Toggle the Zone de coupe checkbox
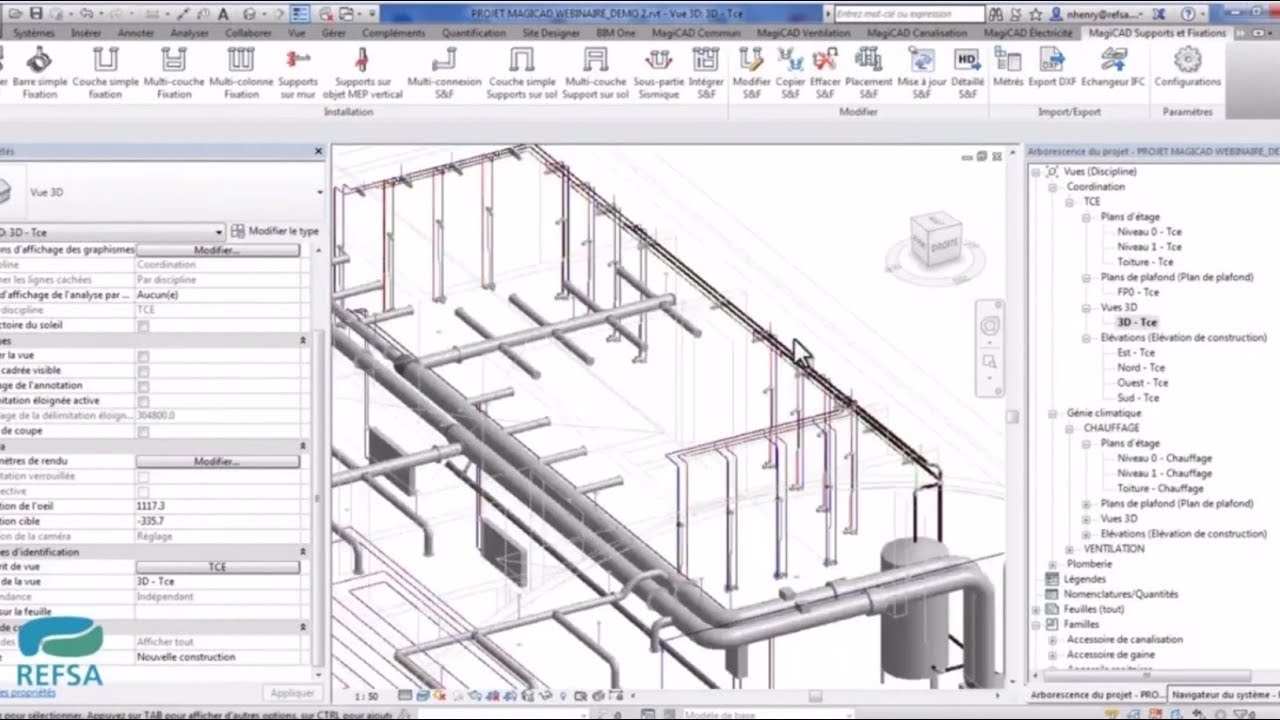The image size is (1280, 720). pos(143,432)
